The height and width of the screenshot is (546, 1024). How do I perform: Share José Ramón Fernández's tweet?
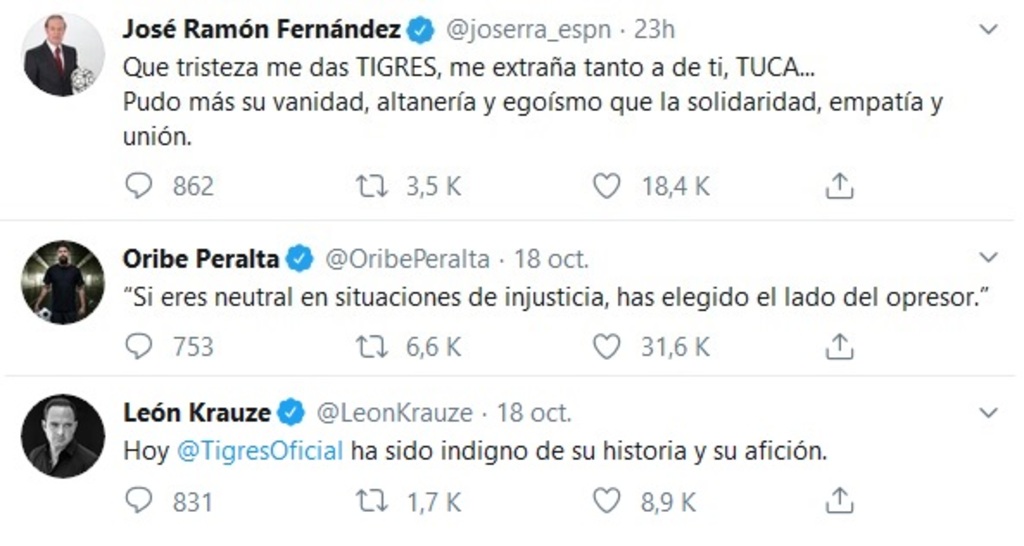pyautogui.click(x=839, y=186)
